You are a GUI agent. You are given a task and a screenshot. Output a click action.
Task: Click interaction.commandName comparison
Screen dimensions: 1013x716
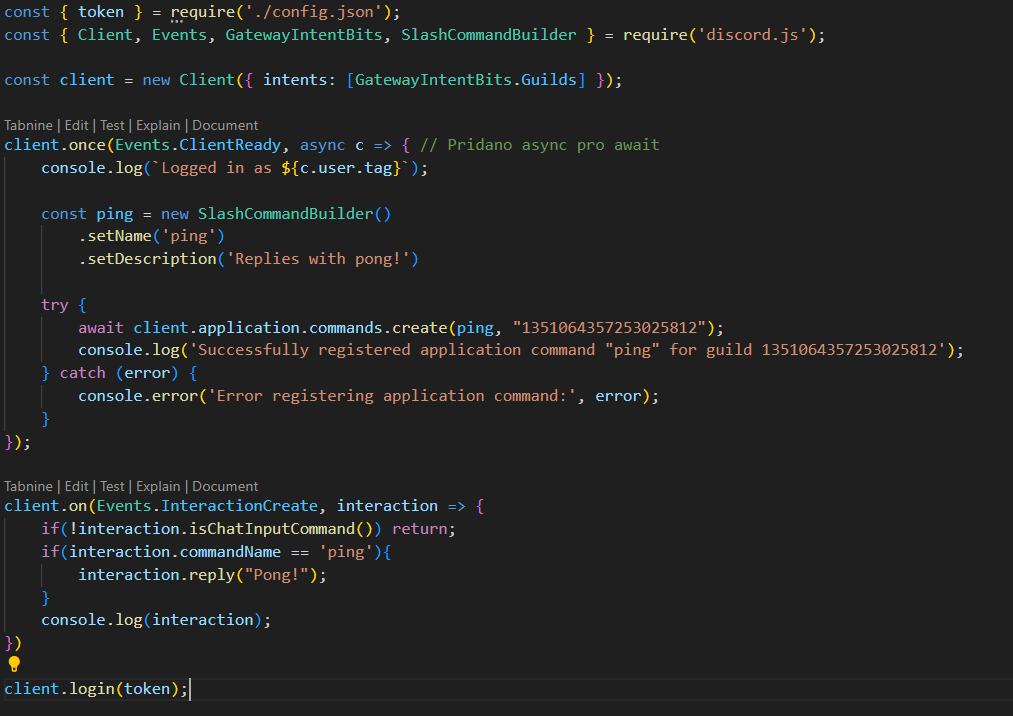221,552
